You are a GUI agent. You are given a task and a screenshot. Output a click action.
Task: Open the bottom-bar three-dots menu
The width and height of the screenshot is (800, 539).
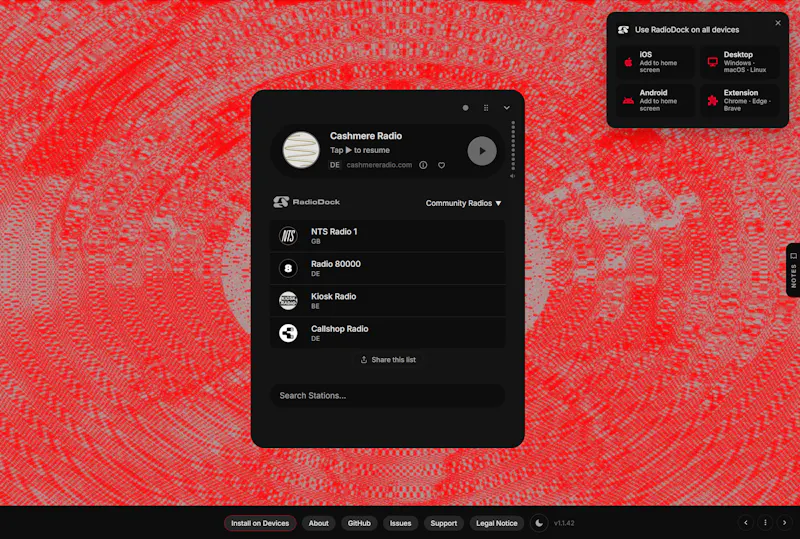765,523
